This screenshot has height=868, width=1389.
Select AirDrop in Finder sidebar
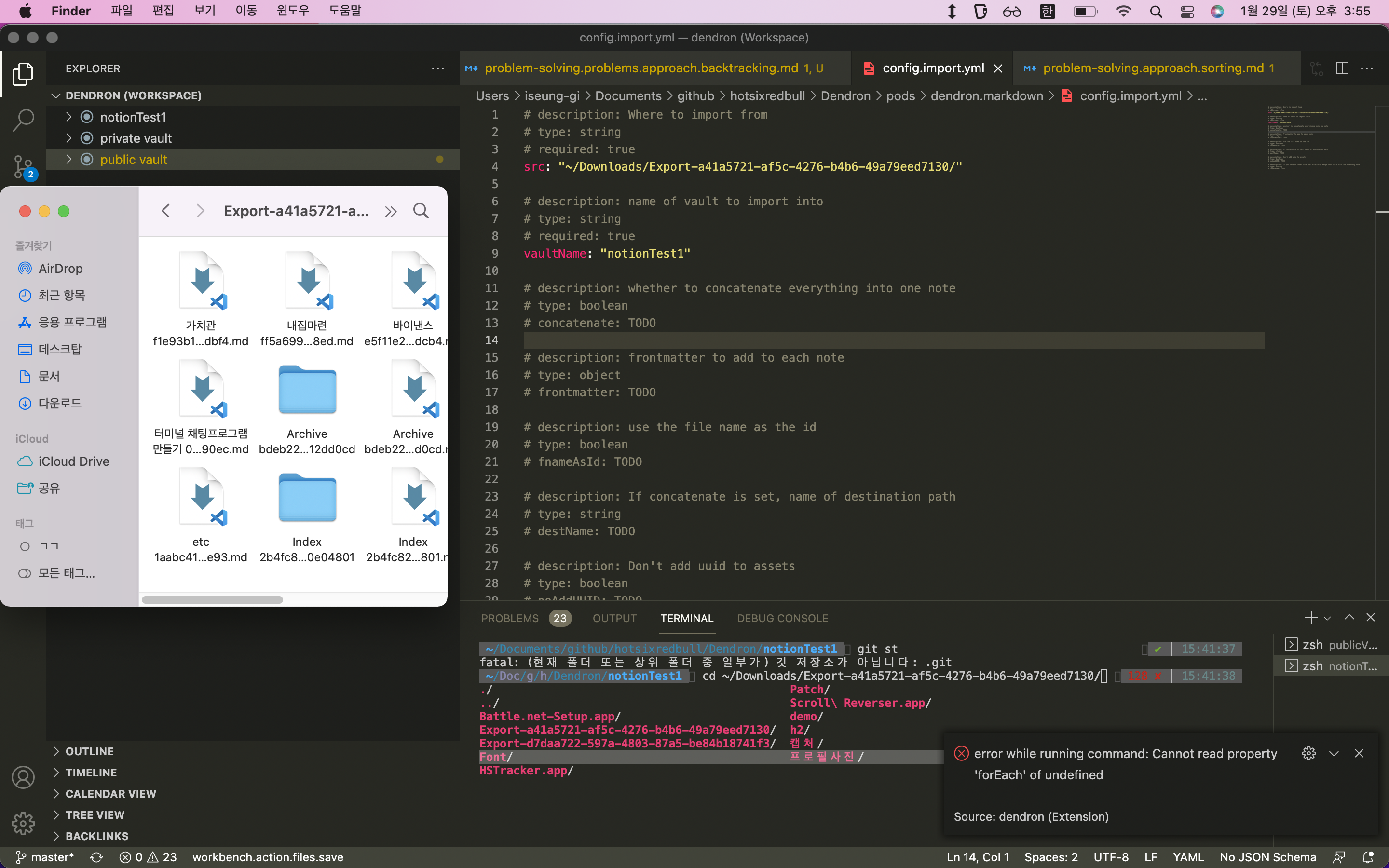[x=59, y=268]
